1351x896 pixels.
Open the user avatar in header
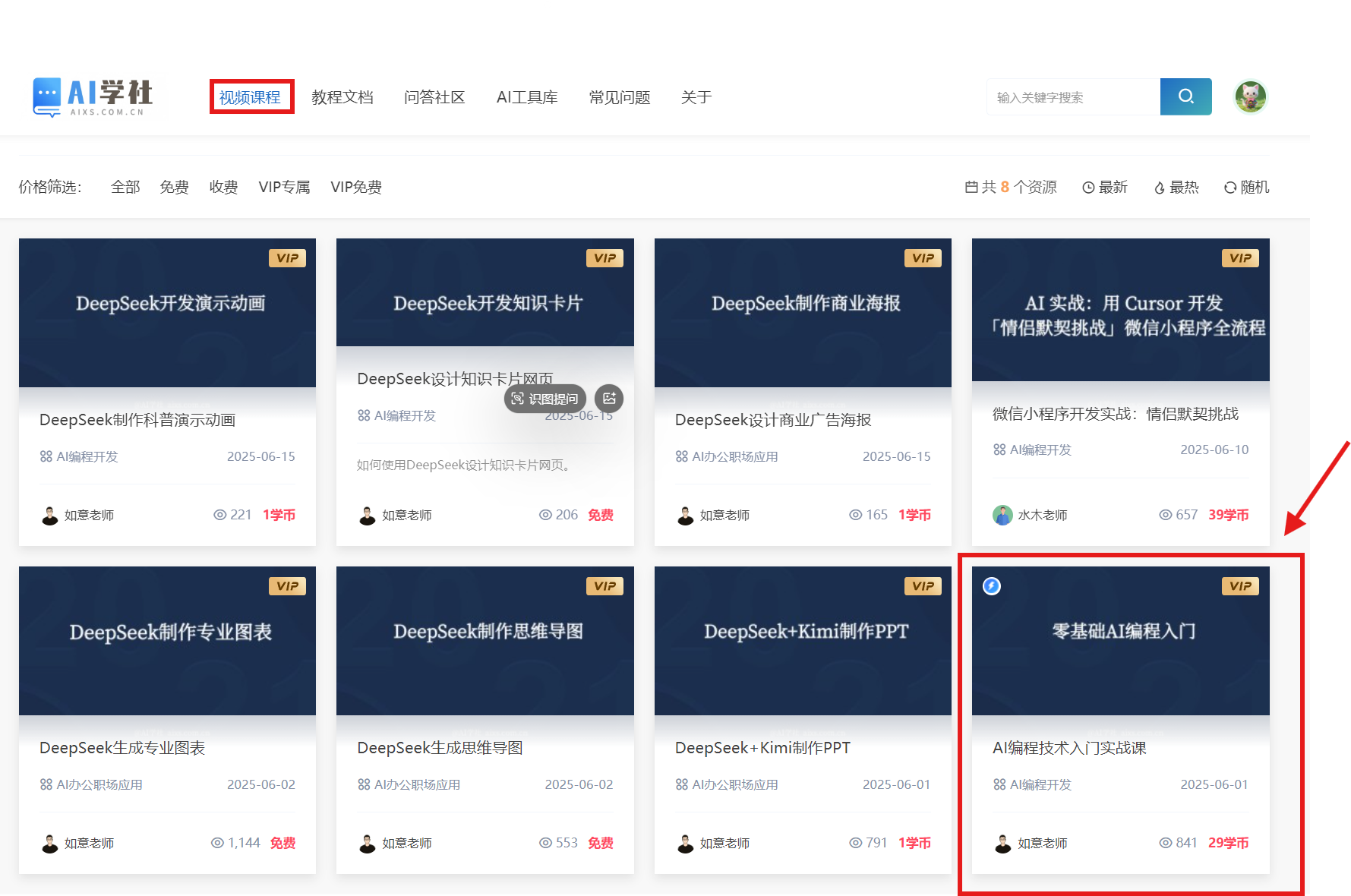click(1250, 96)
